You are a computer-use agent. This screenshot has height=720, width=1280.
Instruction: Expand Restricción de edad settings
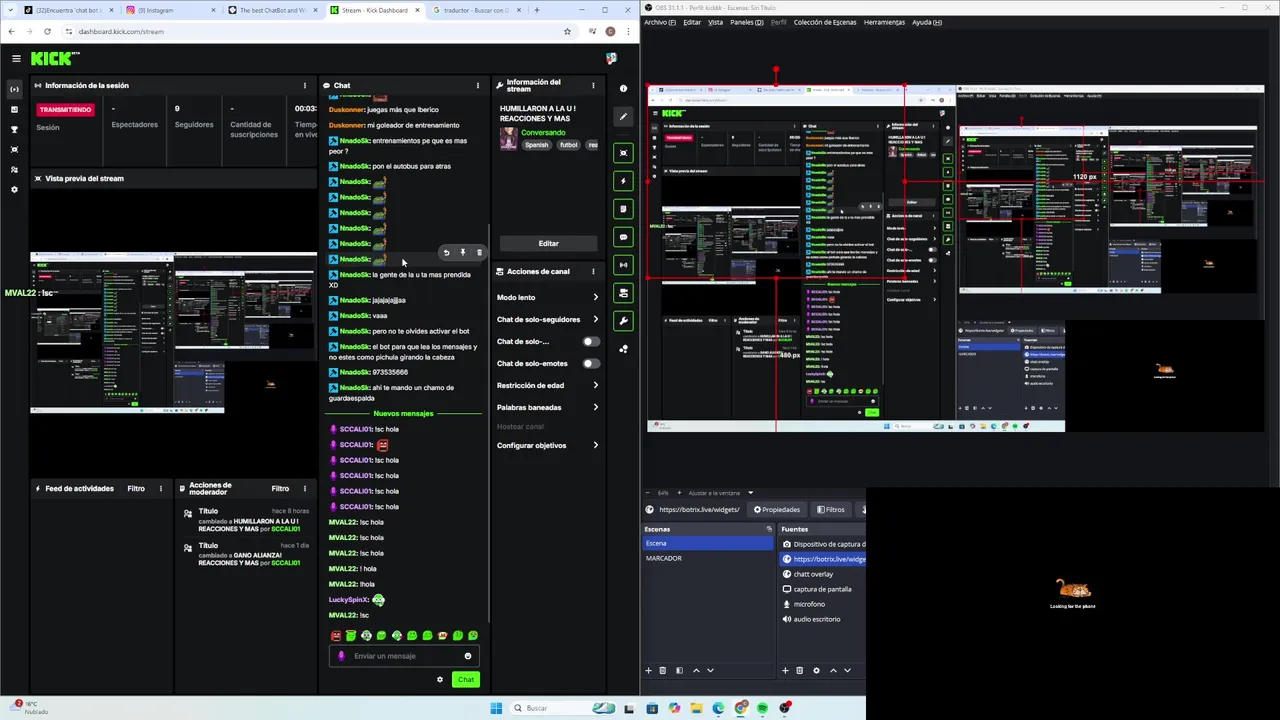click(547, 385)
